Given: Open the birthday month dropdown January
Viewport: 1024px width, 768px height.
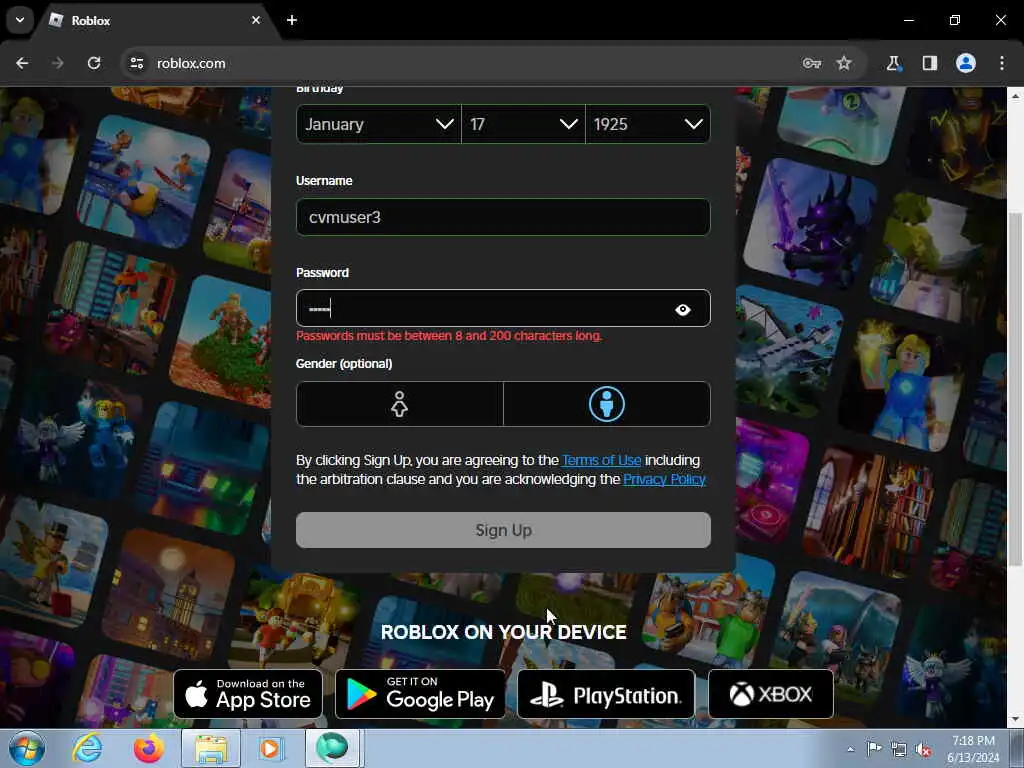Looking at the screenshot, I should [x=379, y=124].
